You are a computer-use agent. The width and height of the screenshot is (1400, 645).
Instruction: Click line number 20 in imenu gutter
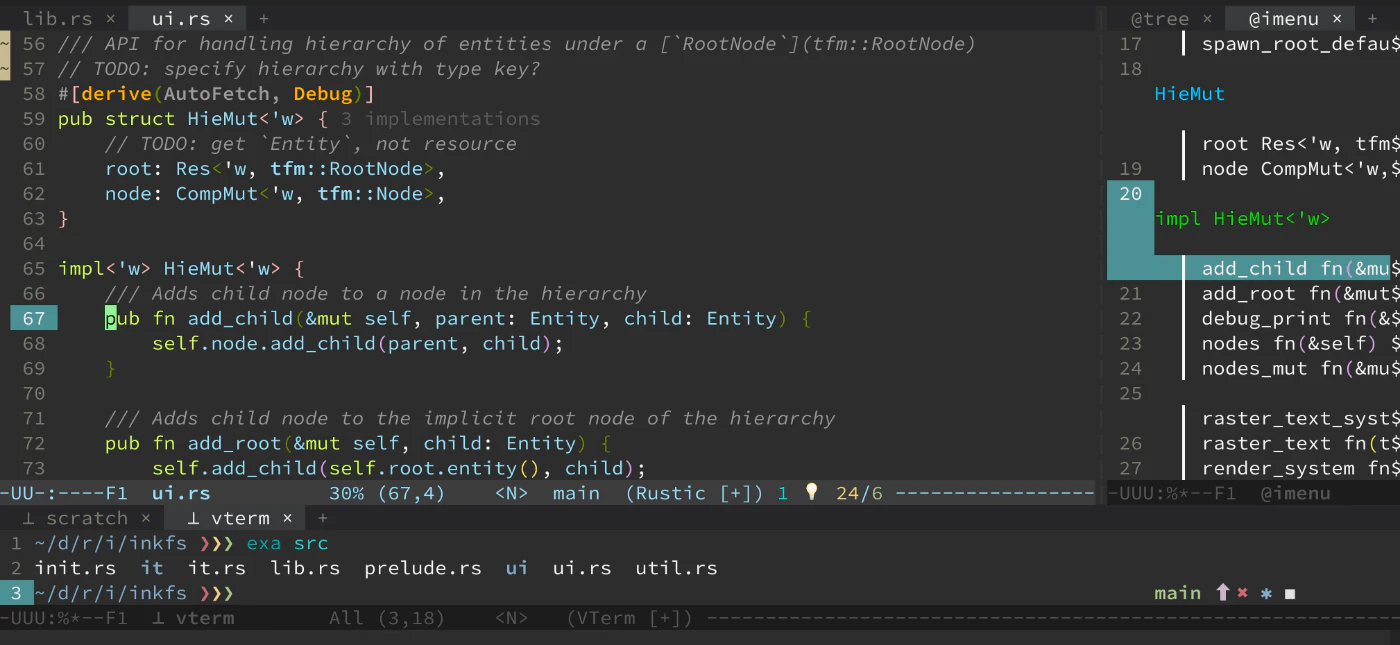tap(1131, 193)
